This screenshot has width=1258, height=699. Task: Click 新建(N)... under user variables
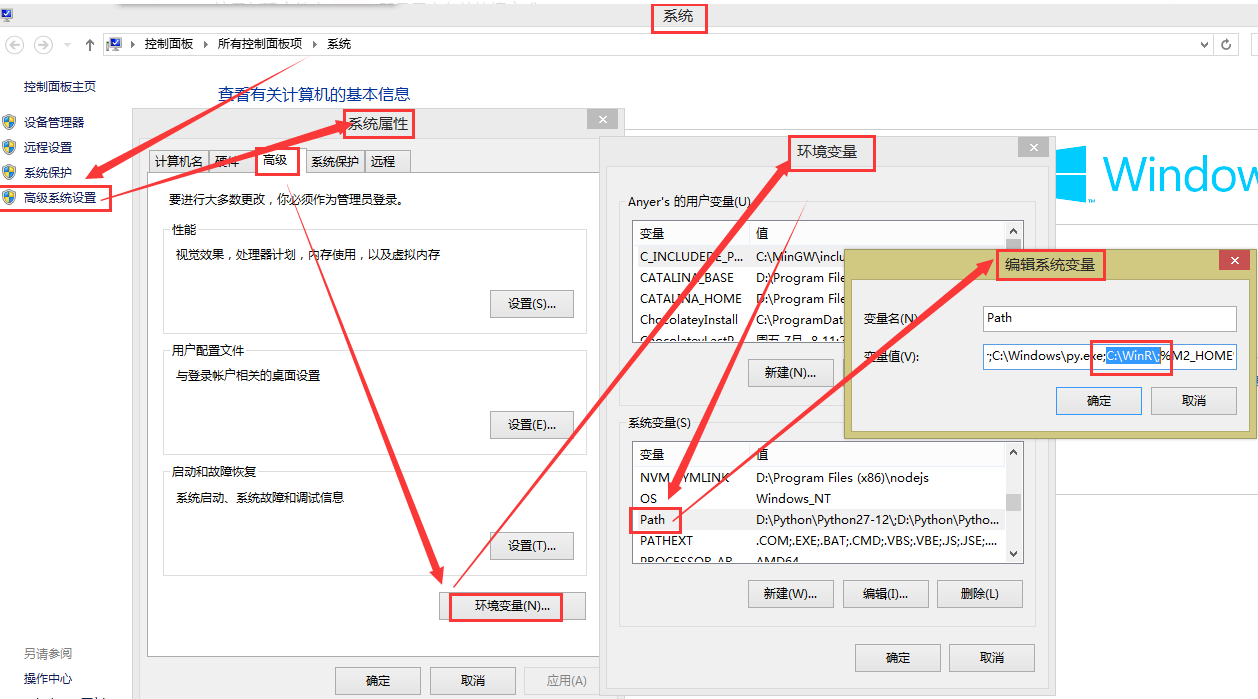790,372
